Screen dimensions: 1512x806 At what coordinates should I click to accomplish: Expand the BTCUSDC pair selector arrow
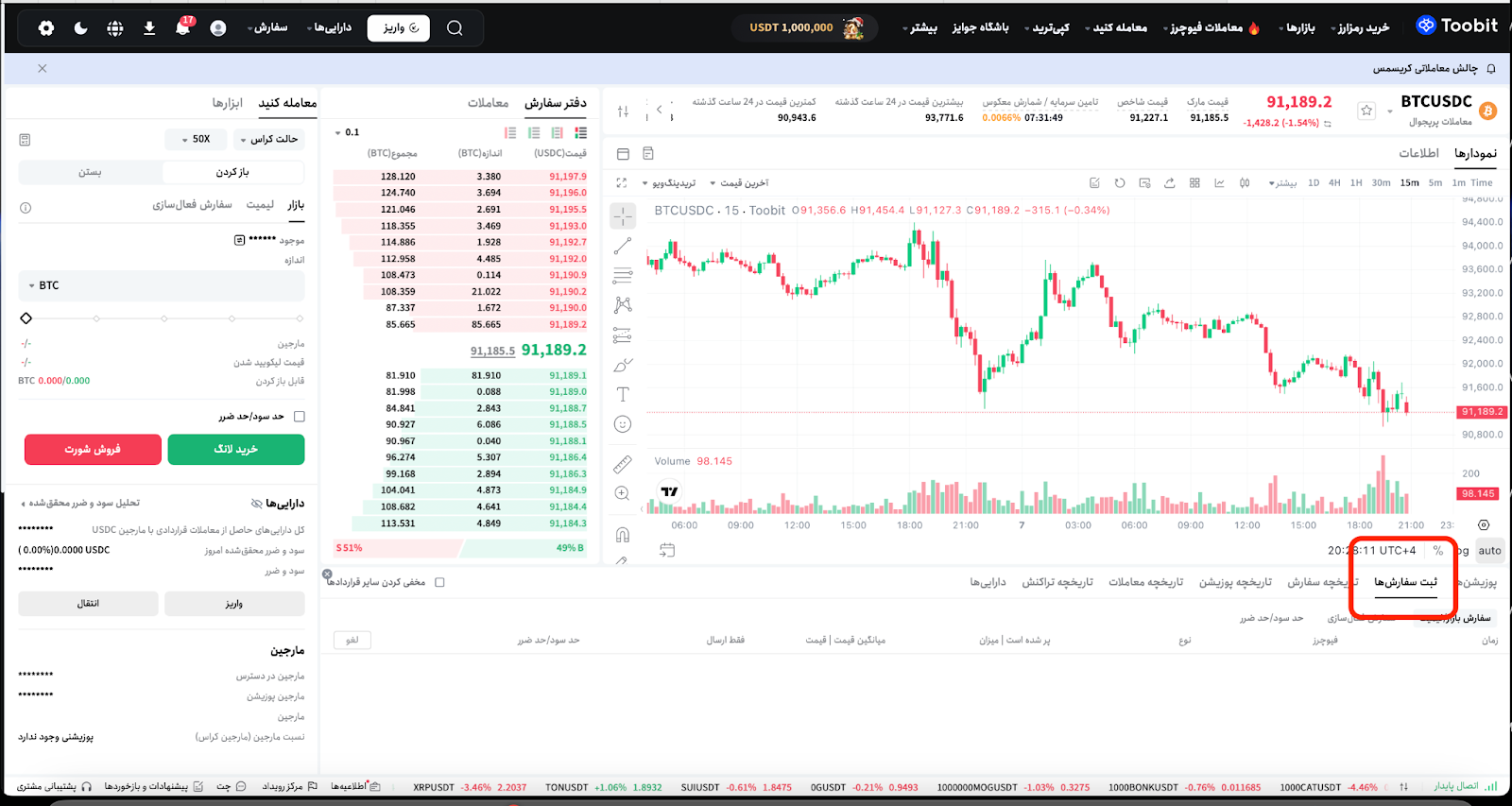click(1390, 111)
